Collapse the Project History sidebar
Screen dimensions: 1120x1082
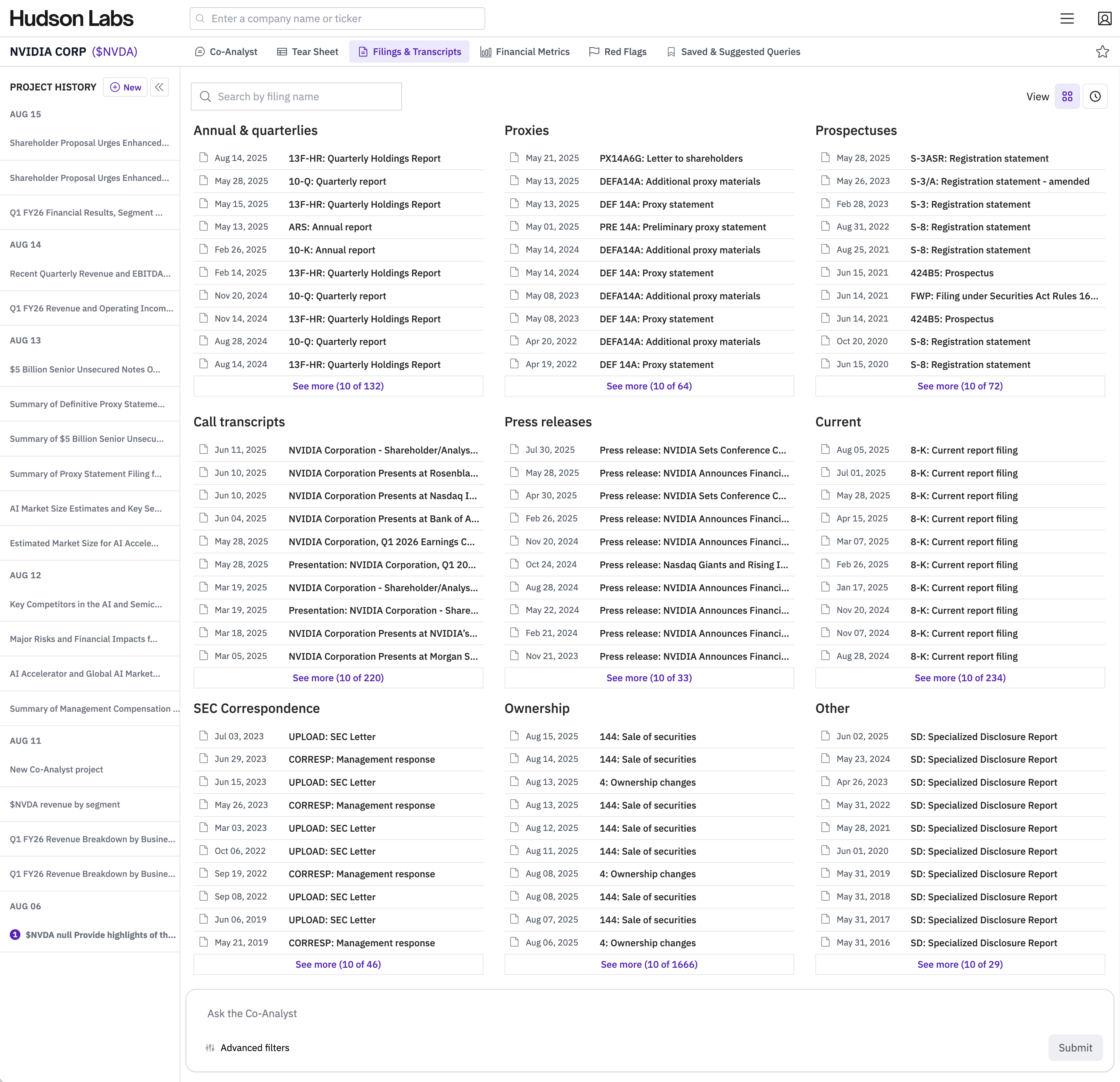tap(160, 87)
